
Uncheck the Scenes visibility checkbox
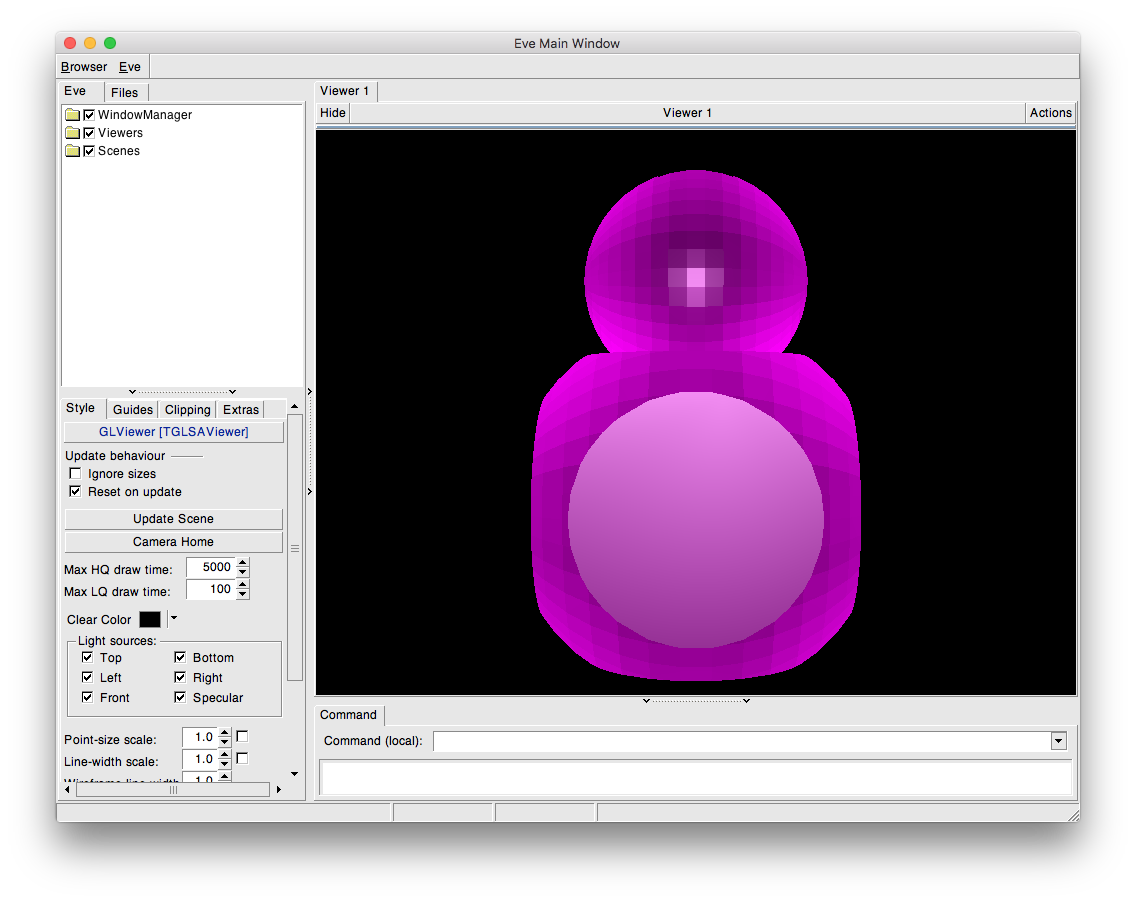pyautogui.click(x=89, y=151)
